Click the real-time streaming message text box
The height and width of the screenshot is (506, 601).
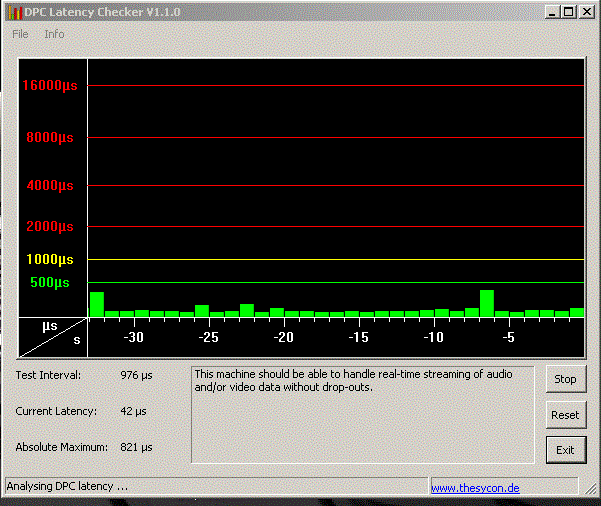(x=363, y=415)
